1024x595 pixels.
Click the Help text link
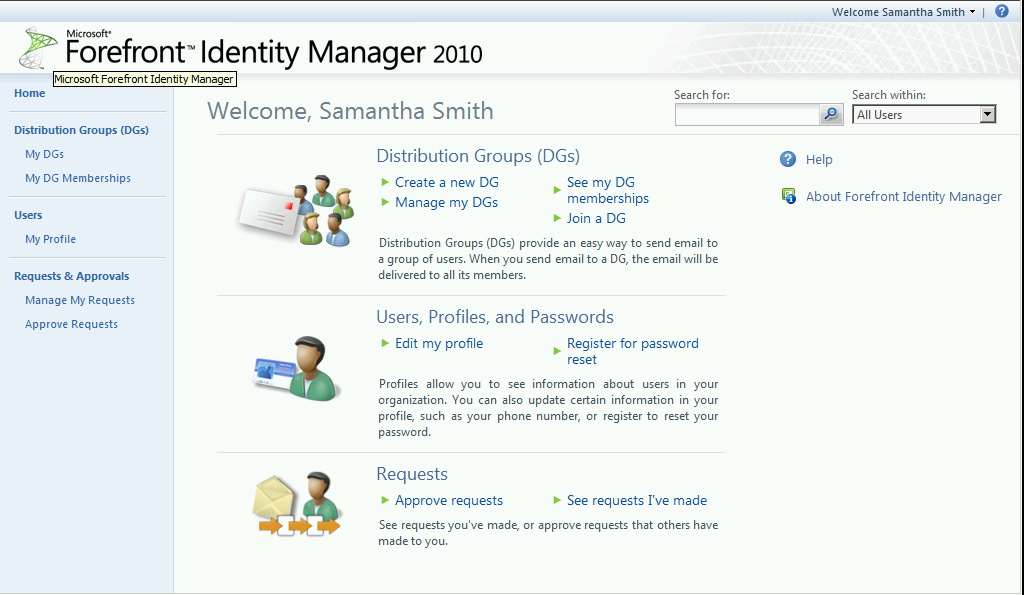coord(819,159)
